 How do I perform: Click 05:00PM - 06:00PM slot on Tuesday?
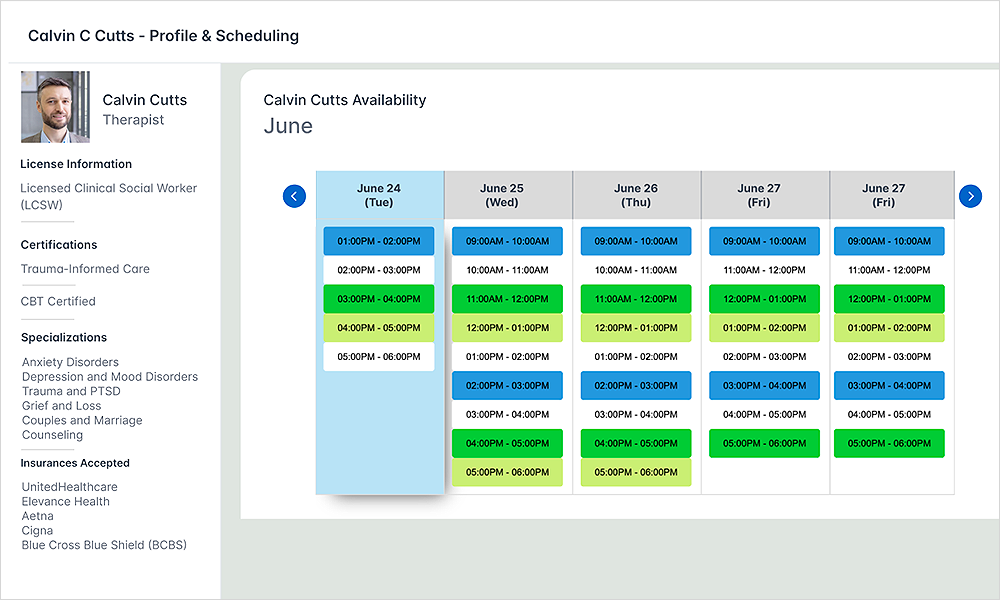tap(379, 357)
